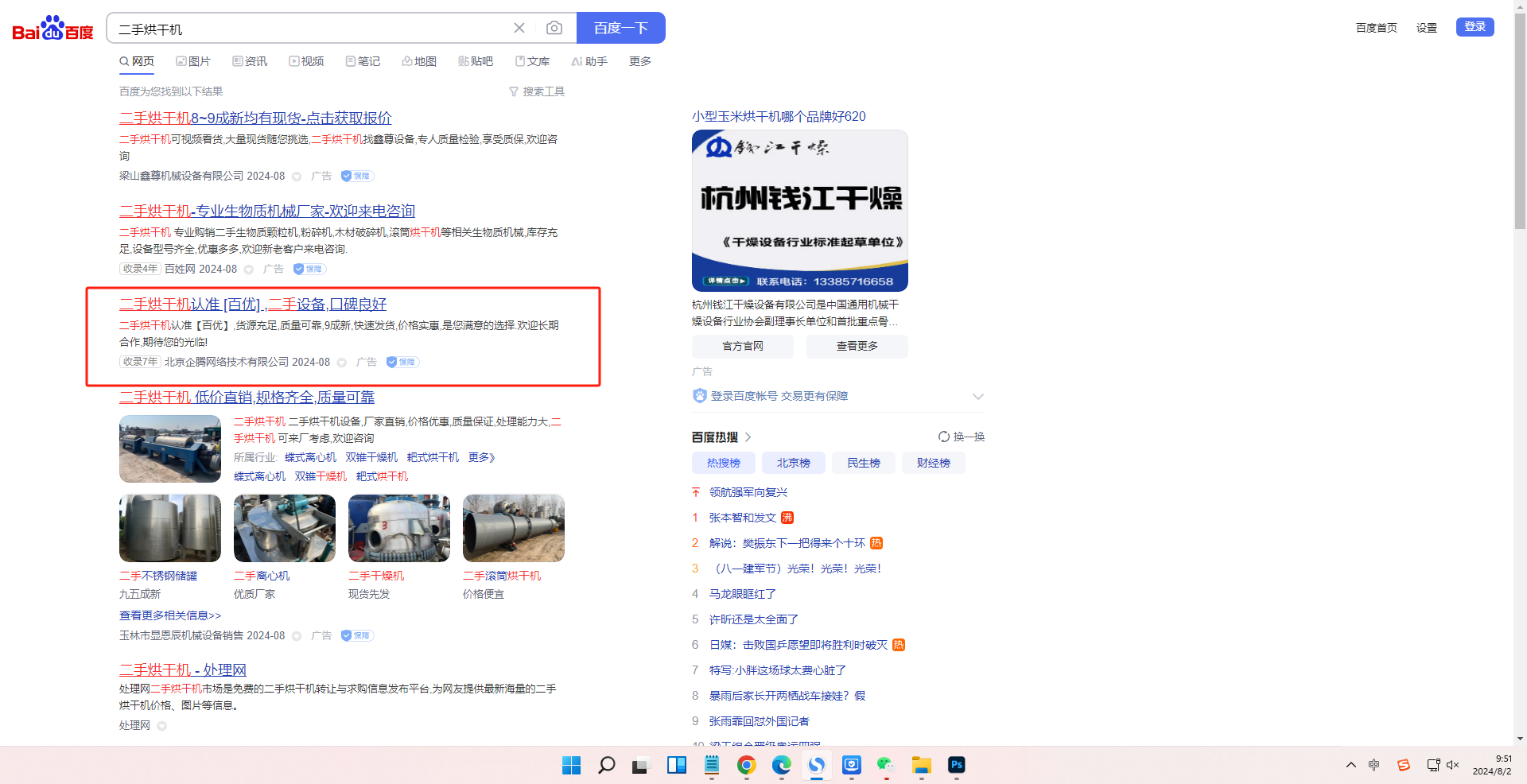The height and width of the screenshot is (784, 1527).
Task: Click the Baidu logo
Action: pos(52,29)
